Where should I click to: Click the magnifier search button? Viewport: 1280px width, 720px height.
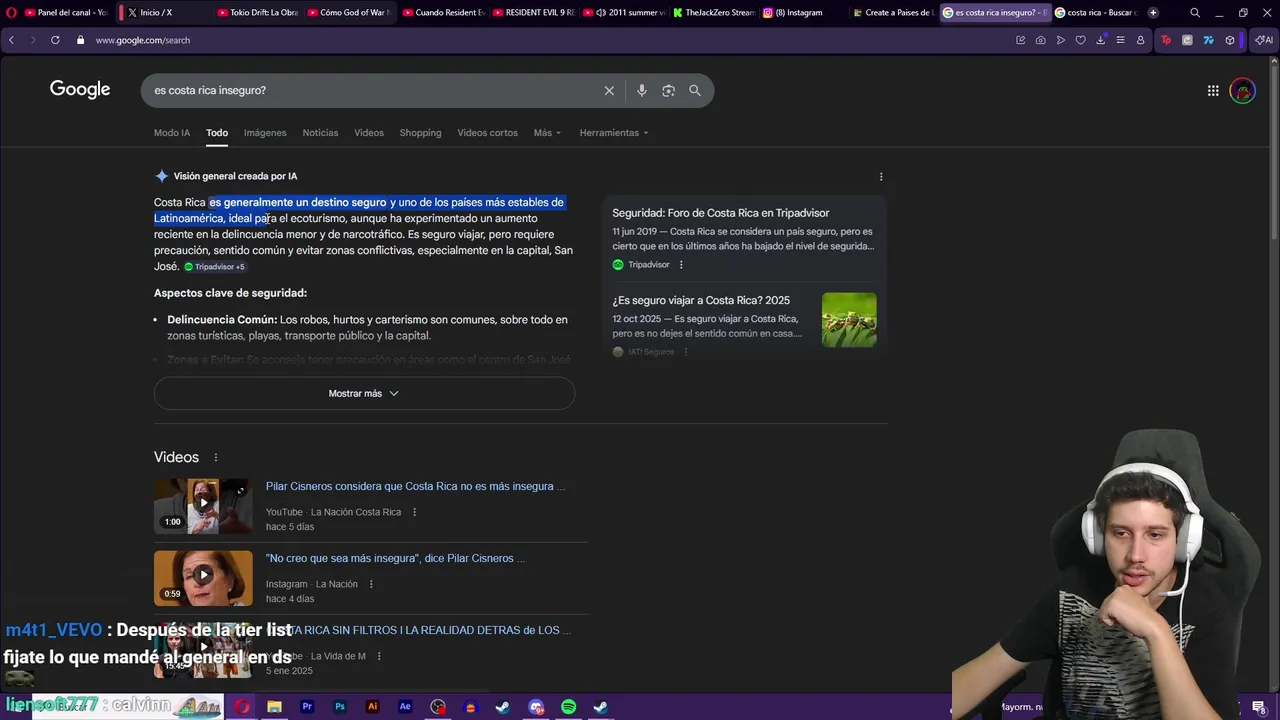[x=695, y=90]
